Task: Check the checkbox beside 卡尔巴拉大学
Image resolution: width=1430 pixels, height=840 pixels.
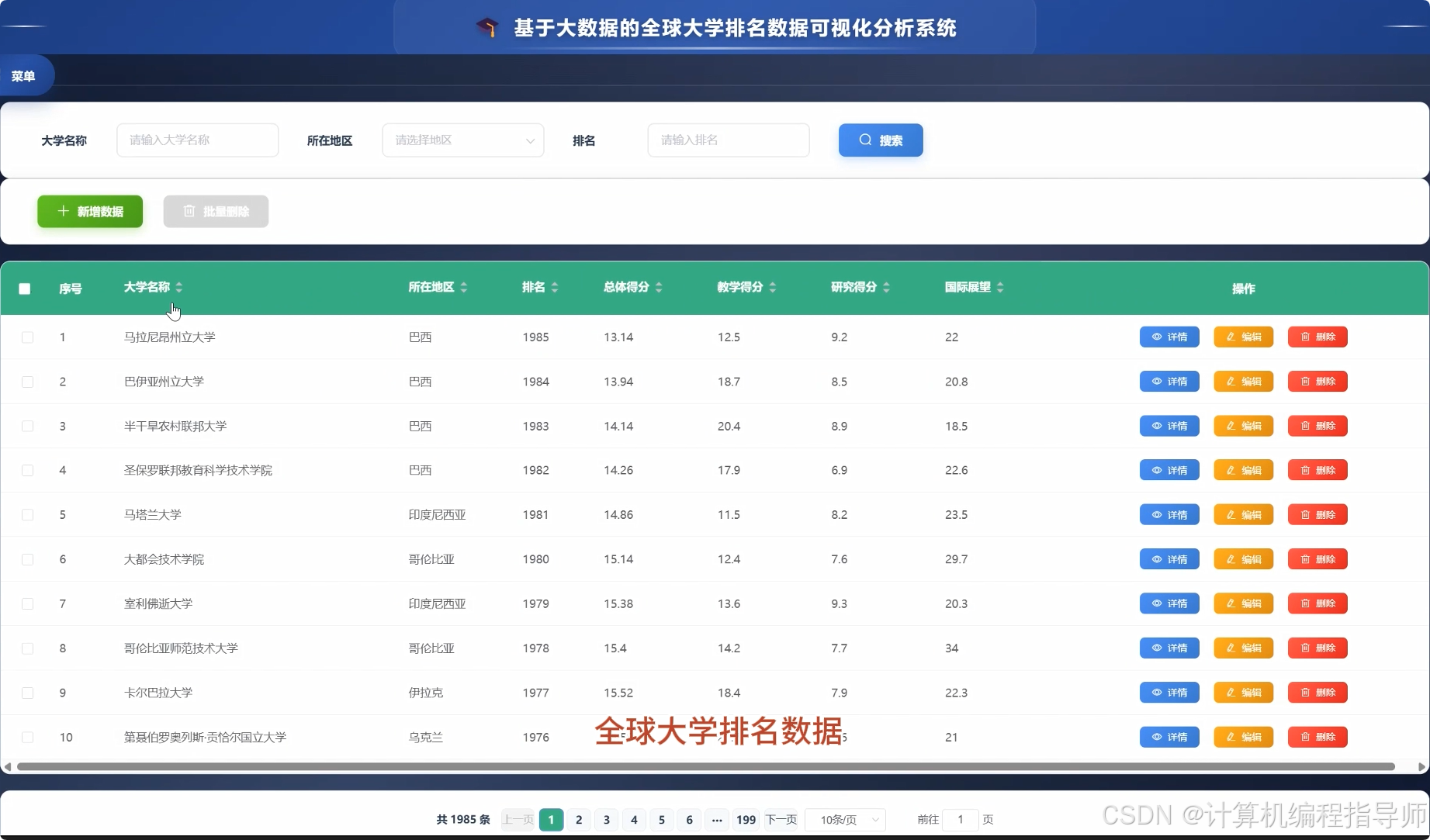Action: (x=28, y=693)
